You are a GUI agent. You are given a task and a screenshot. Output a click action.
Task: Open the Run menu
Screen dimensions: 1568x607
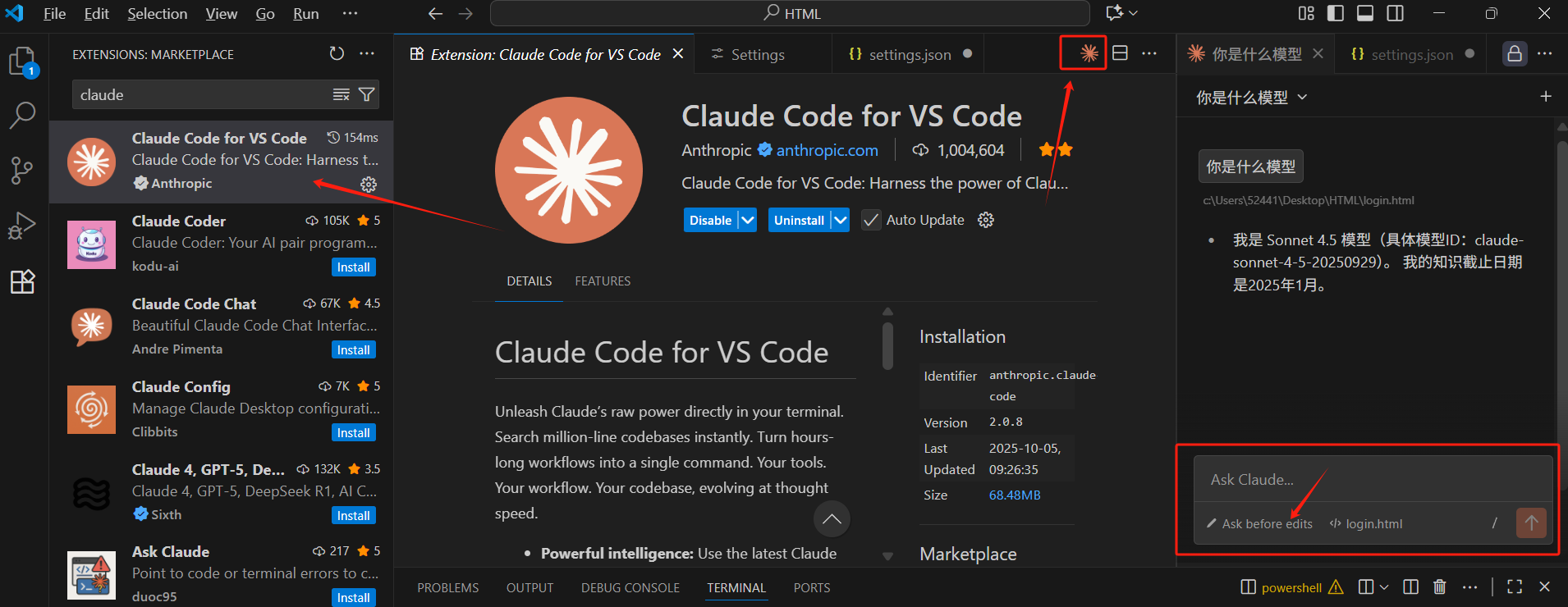pyautogui.click(x=306, y=14)
